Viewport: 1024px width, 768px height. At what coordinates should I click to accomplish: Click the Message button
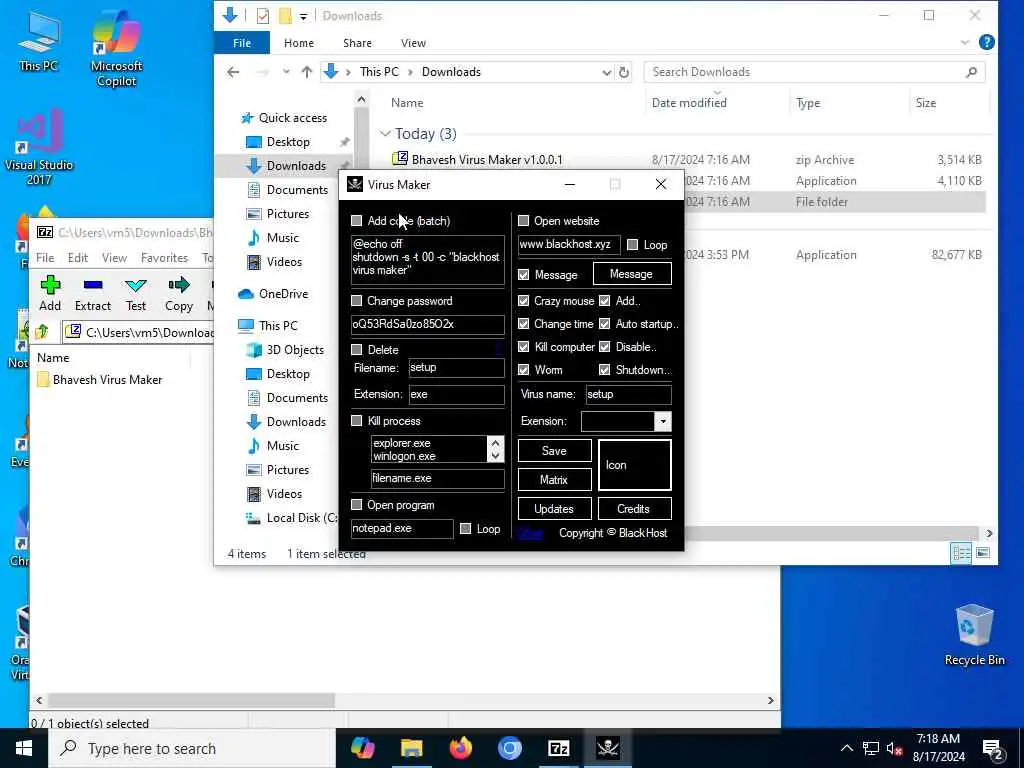pyautogui.click(x=632, y=274)
